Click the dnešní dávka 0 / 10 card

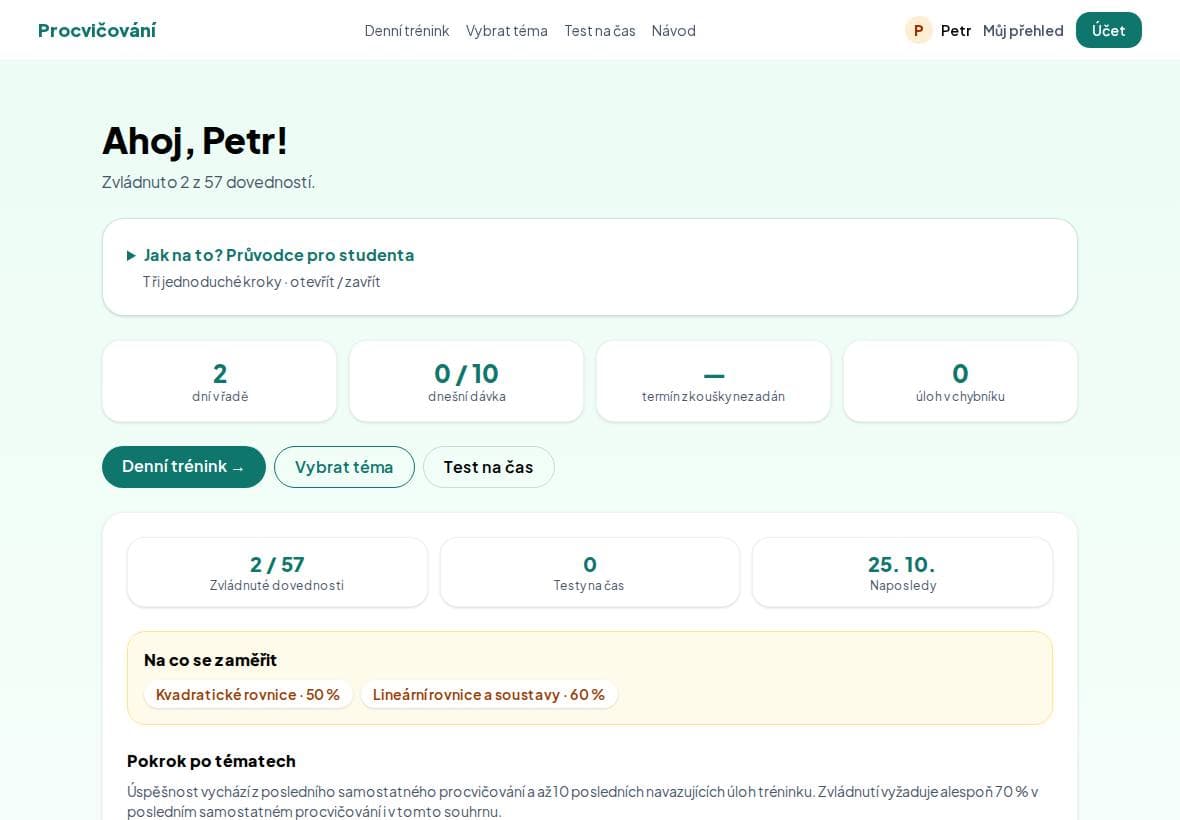click(466, 381)
